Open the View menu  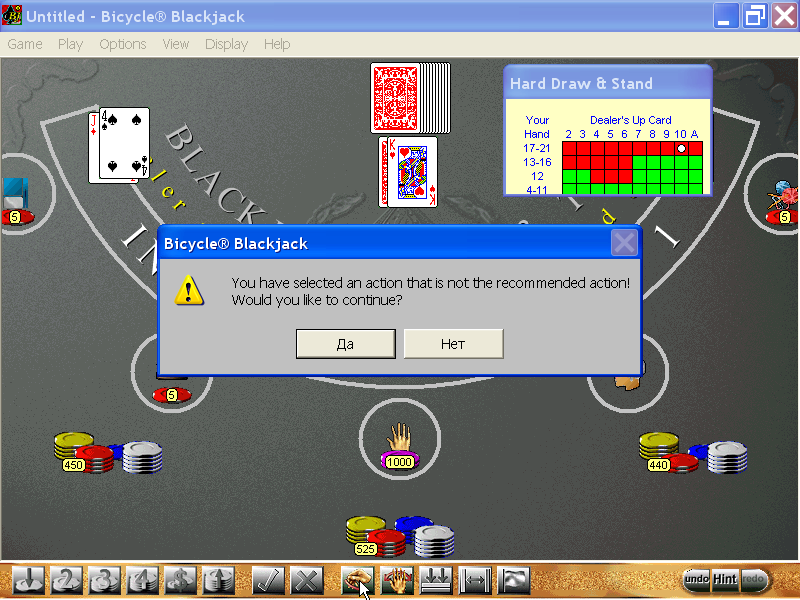(176, 44)
